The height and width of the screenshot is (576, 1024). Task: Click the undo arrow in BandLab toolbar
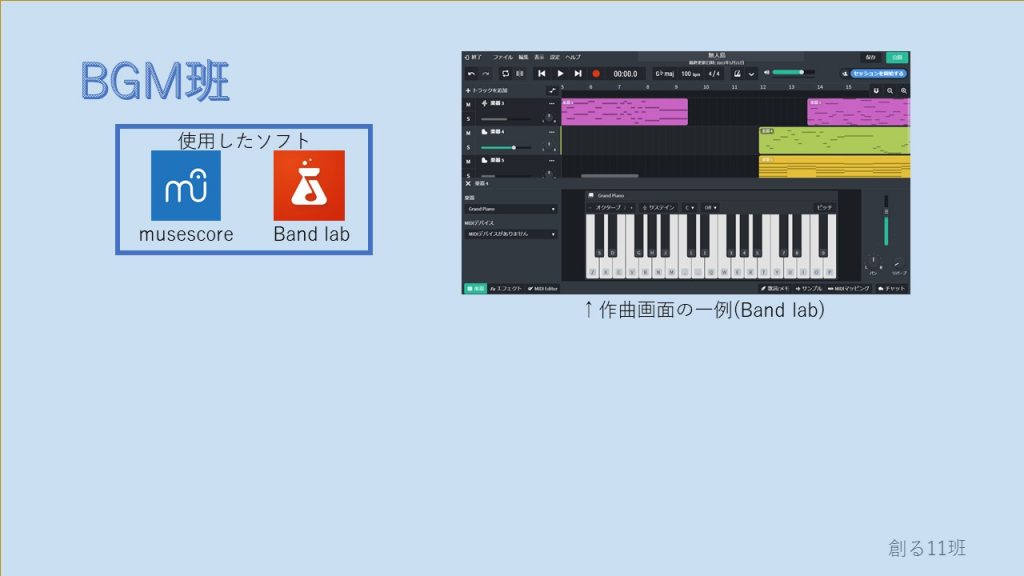tap(472, 74)
